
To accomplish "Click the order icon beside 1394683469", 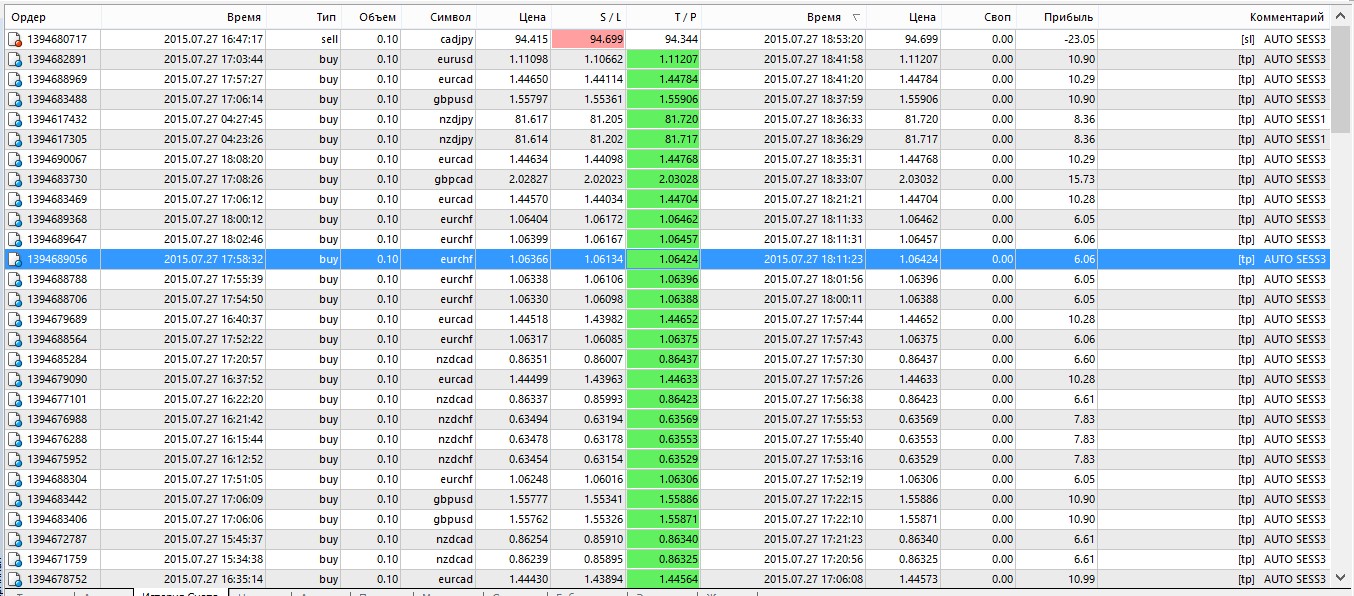I will coord(15,199).
